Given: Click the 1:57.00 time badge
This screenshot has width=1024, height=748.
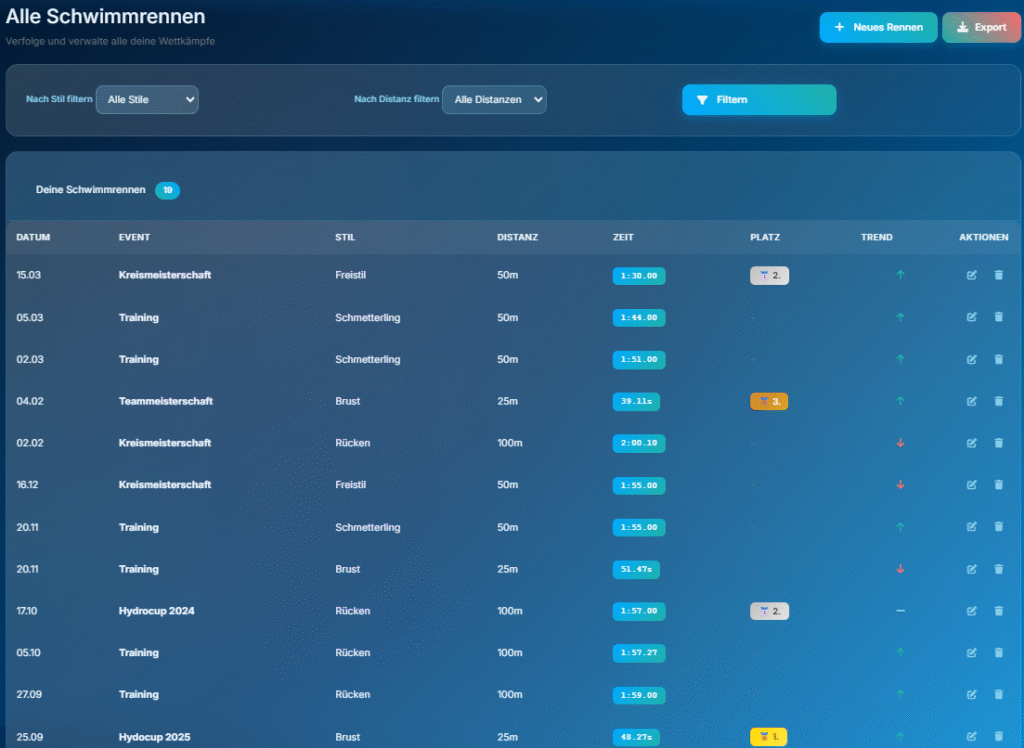Looking at the screenshot, I should pos(639,611).
